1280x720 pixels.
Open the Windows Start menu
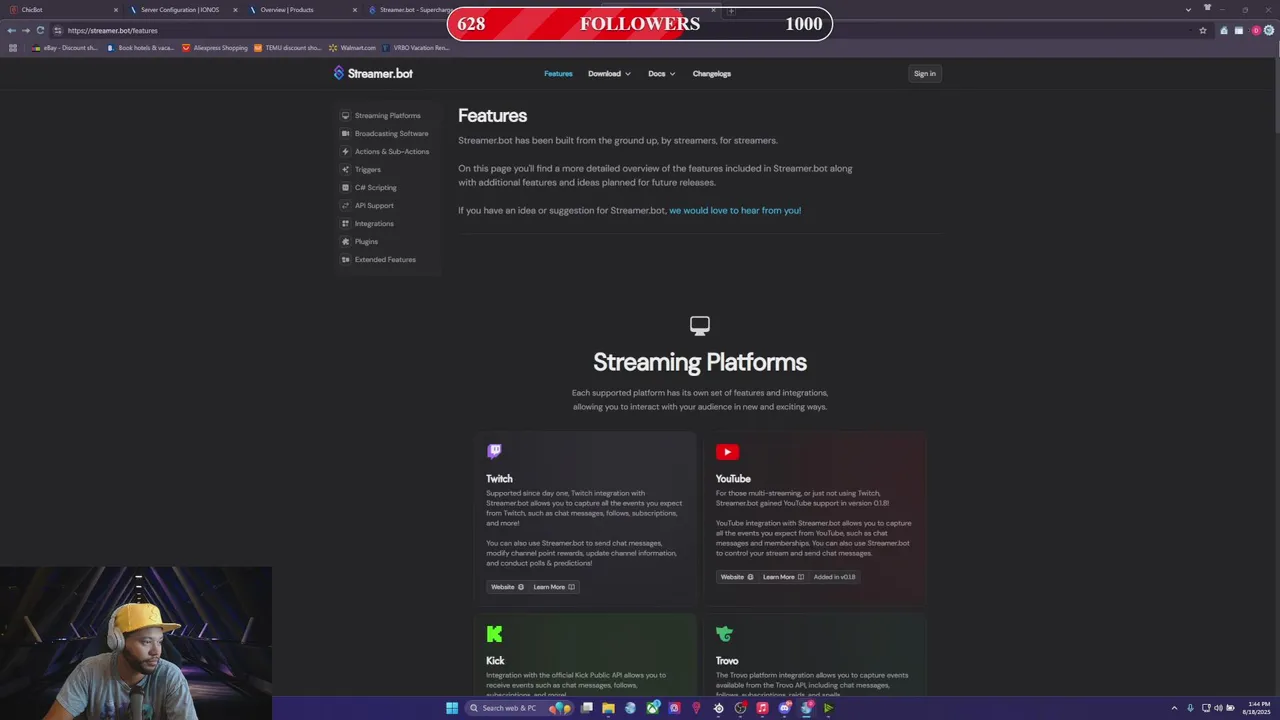[452, 708]
